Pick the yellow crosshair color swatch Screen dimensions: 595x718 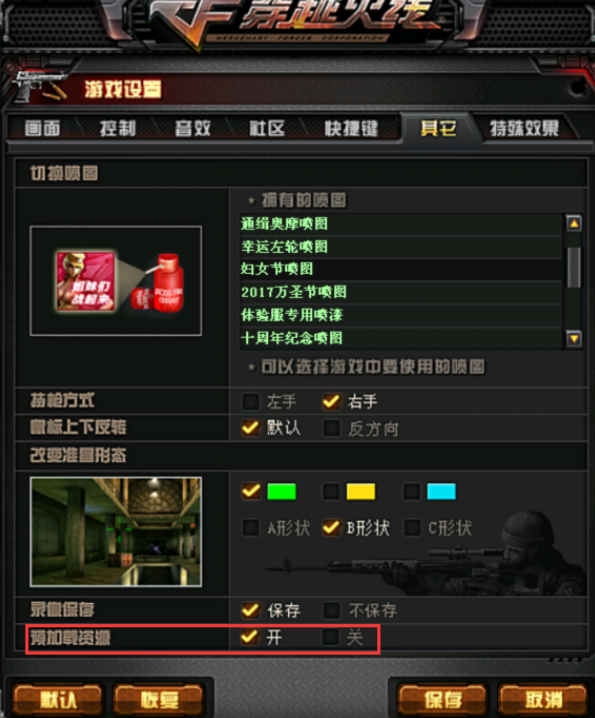tap(361, 491)
